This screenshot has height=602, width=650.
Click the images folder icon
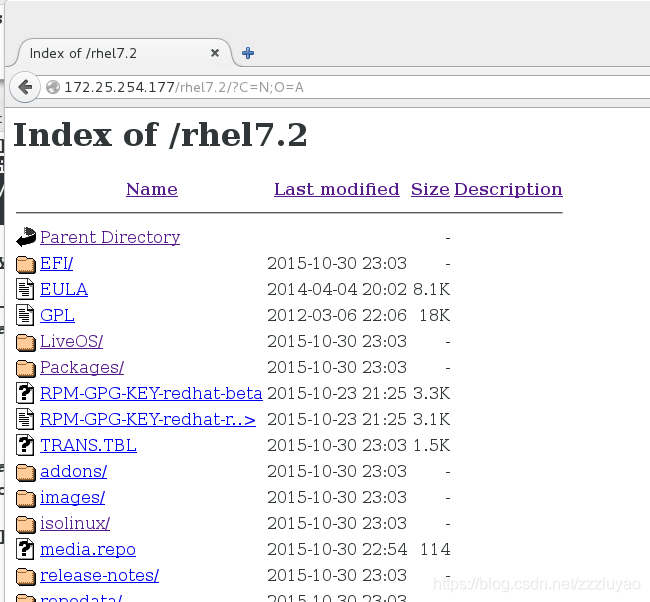pos(26,498)
